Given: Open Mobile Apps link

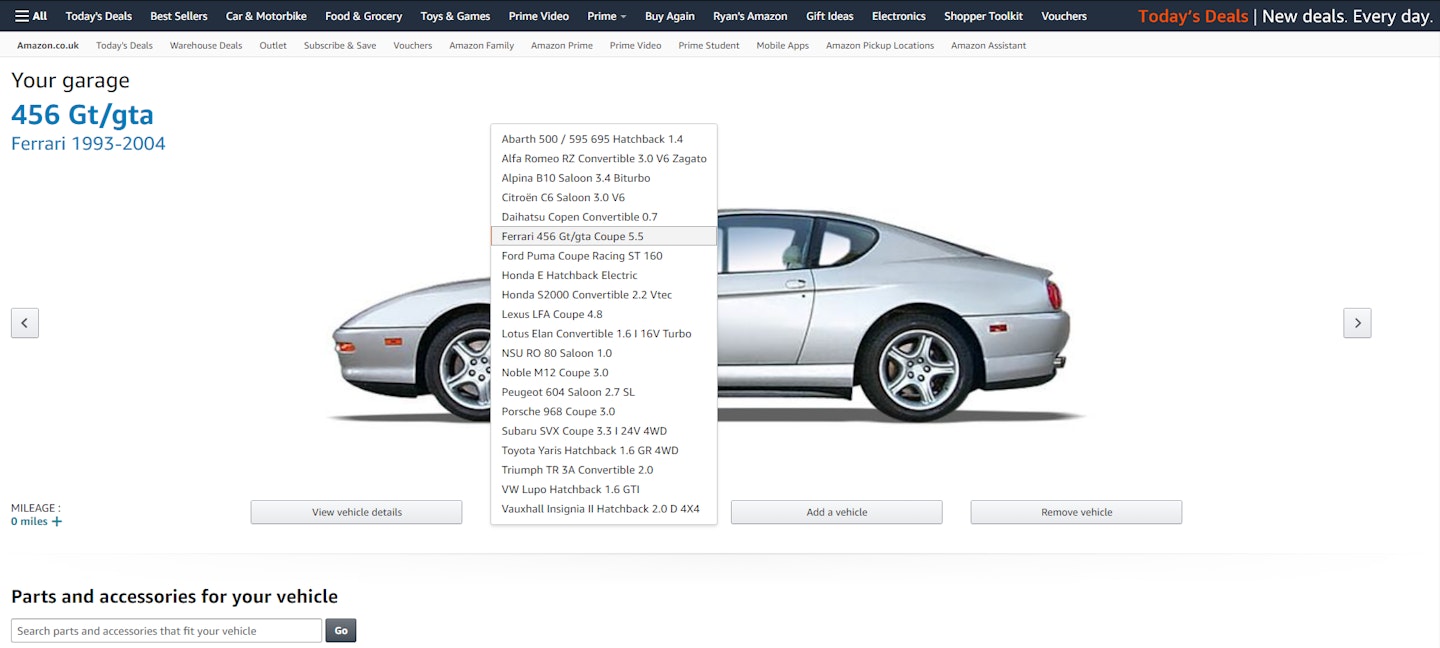Looking at the screenshot, I should (783, 45).
